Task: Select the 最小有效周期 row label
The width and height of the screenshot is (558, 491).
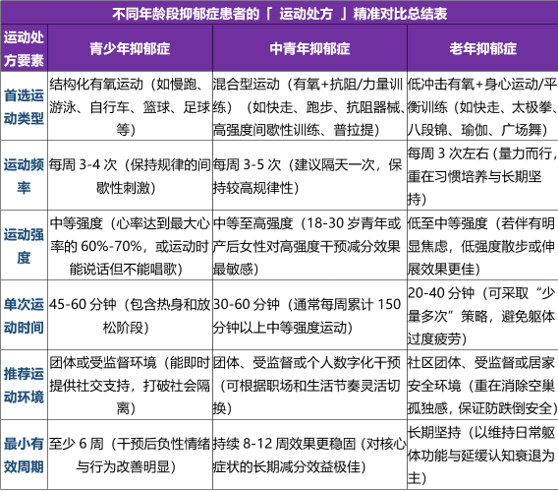Action: click(x=24, y=455)
